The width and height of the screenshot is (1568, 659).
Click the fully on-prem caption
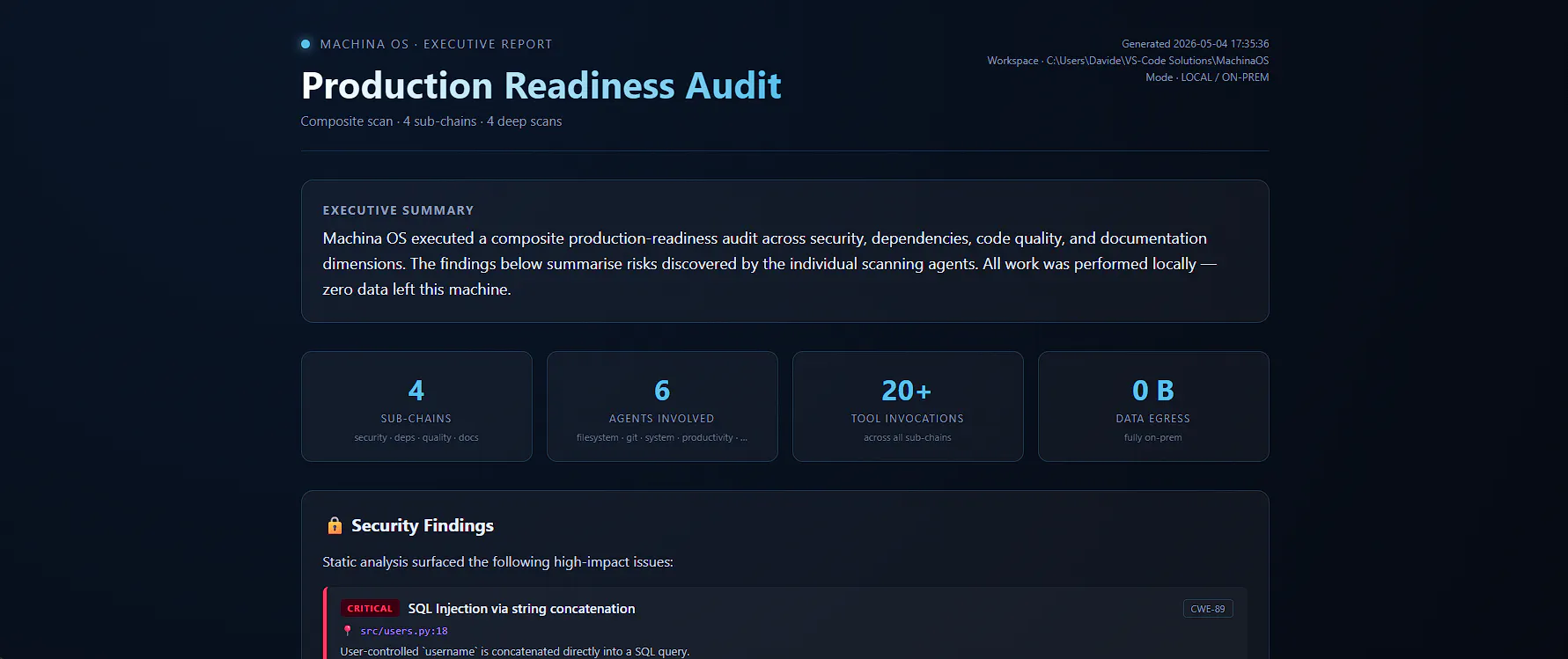click(x=1153, y=437)
